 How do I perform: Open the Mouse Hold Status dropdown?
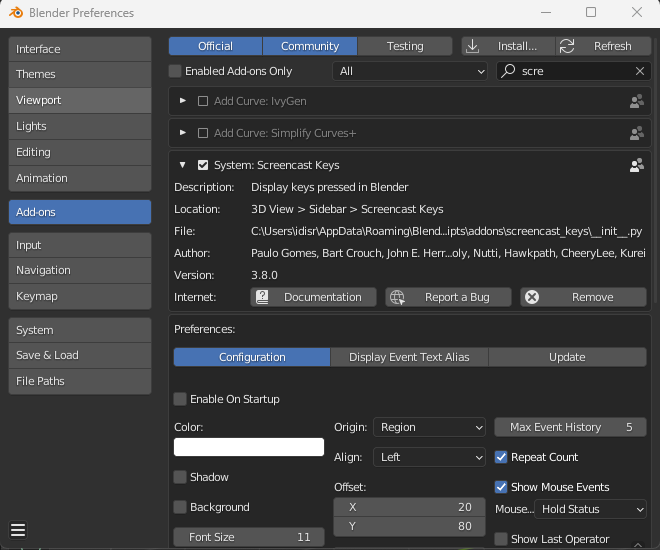point(591,509)
